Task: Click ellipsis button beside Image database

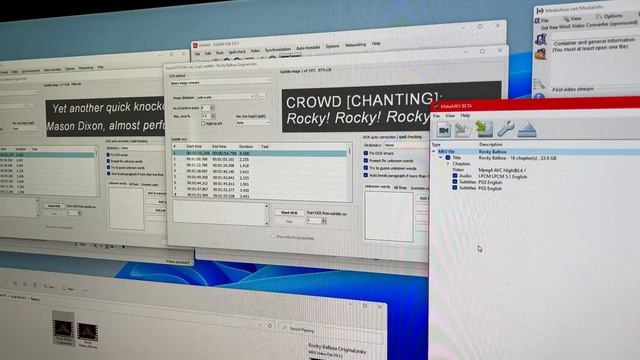Action: 262,96
